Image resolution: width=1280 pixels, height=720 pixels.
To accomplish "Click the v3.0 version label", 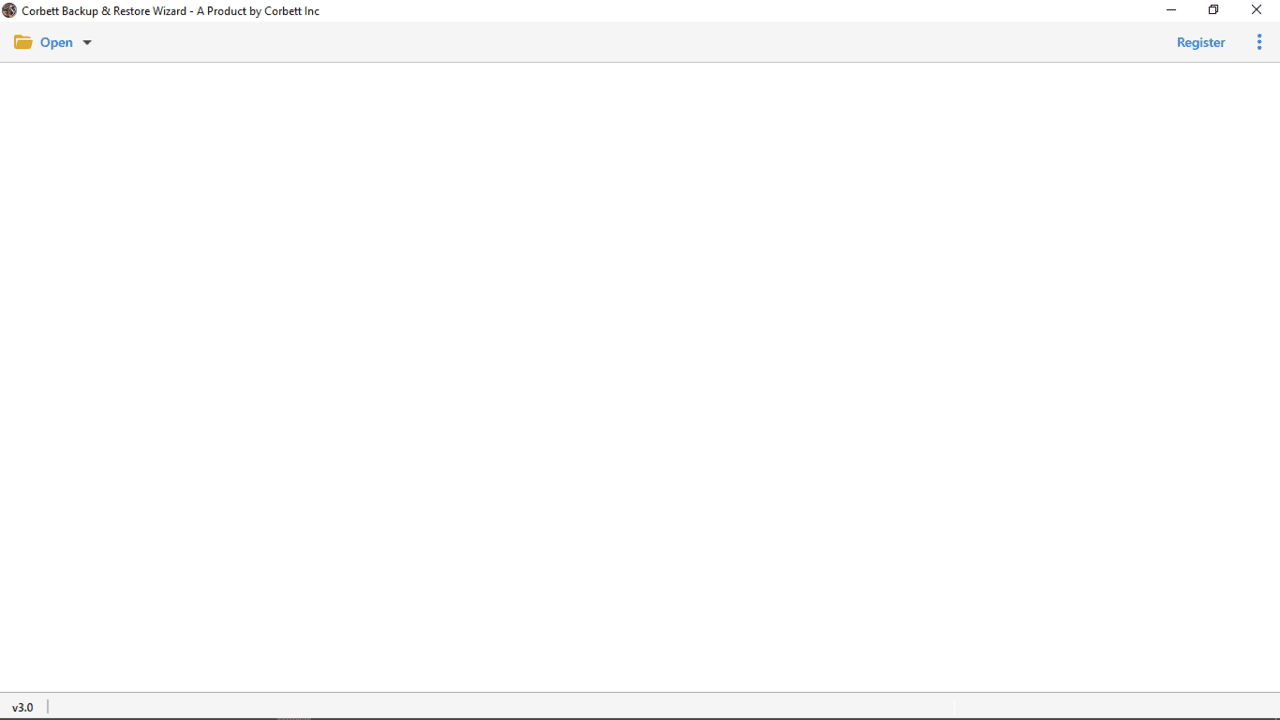I will tap(22, 707).
